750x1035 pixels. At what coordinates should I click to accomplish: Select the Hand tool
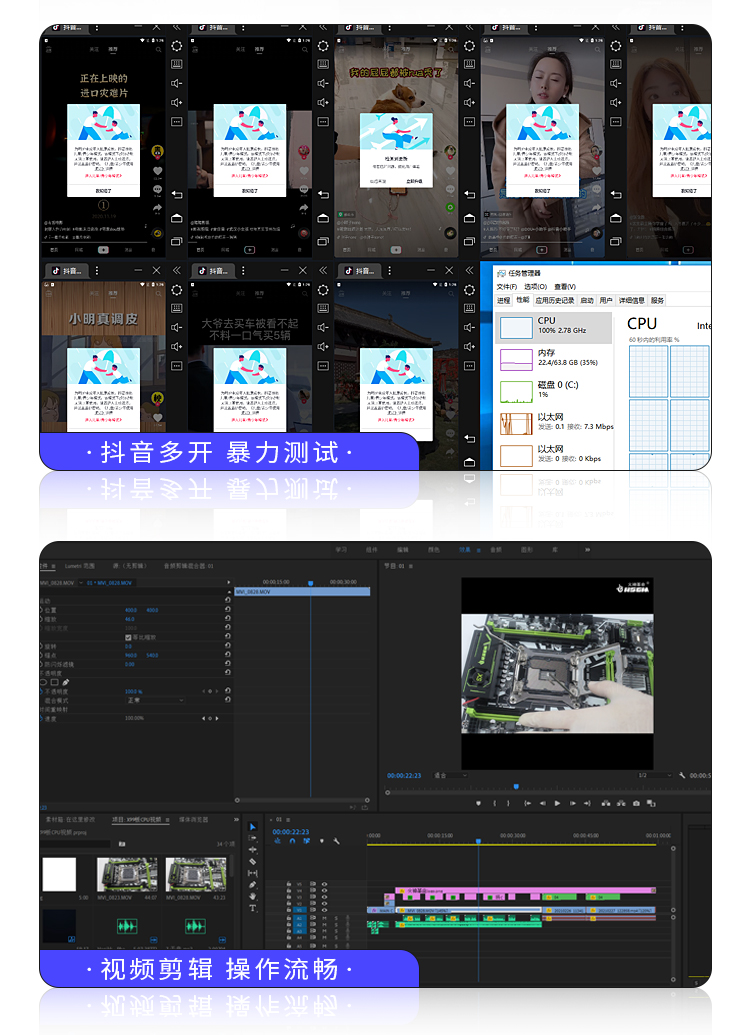point(252,896)
